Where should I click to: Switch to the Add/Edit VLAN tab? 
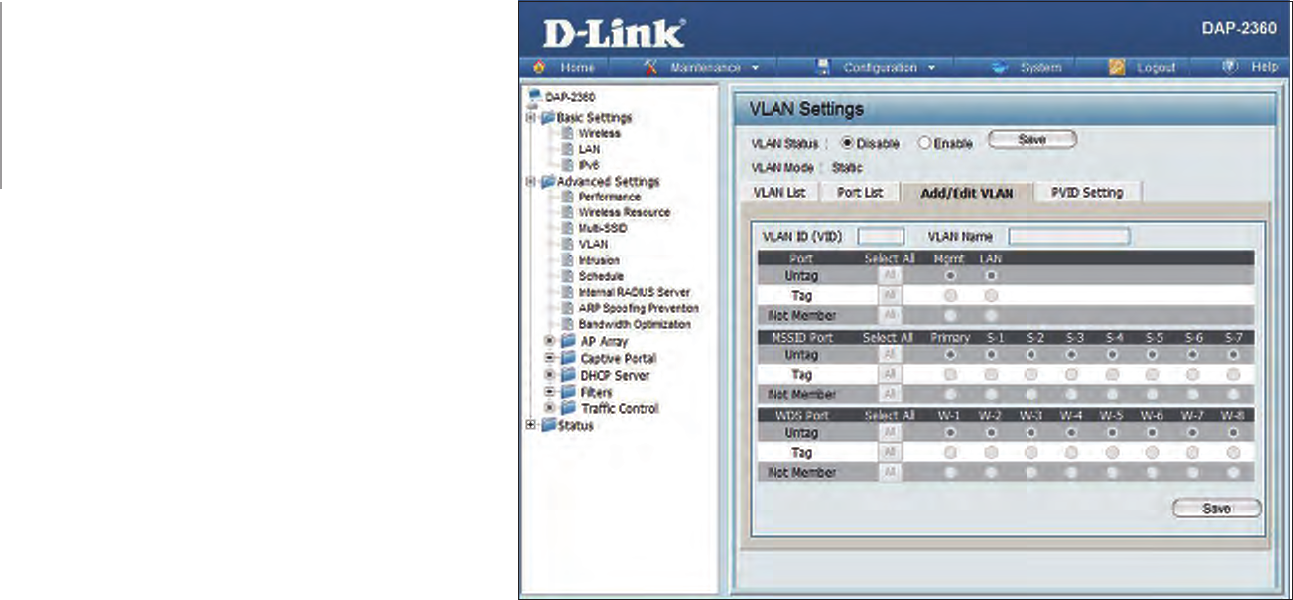pos(968,193)
